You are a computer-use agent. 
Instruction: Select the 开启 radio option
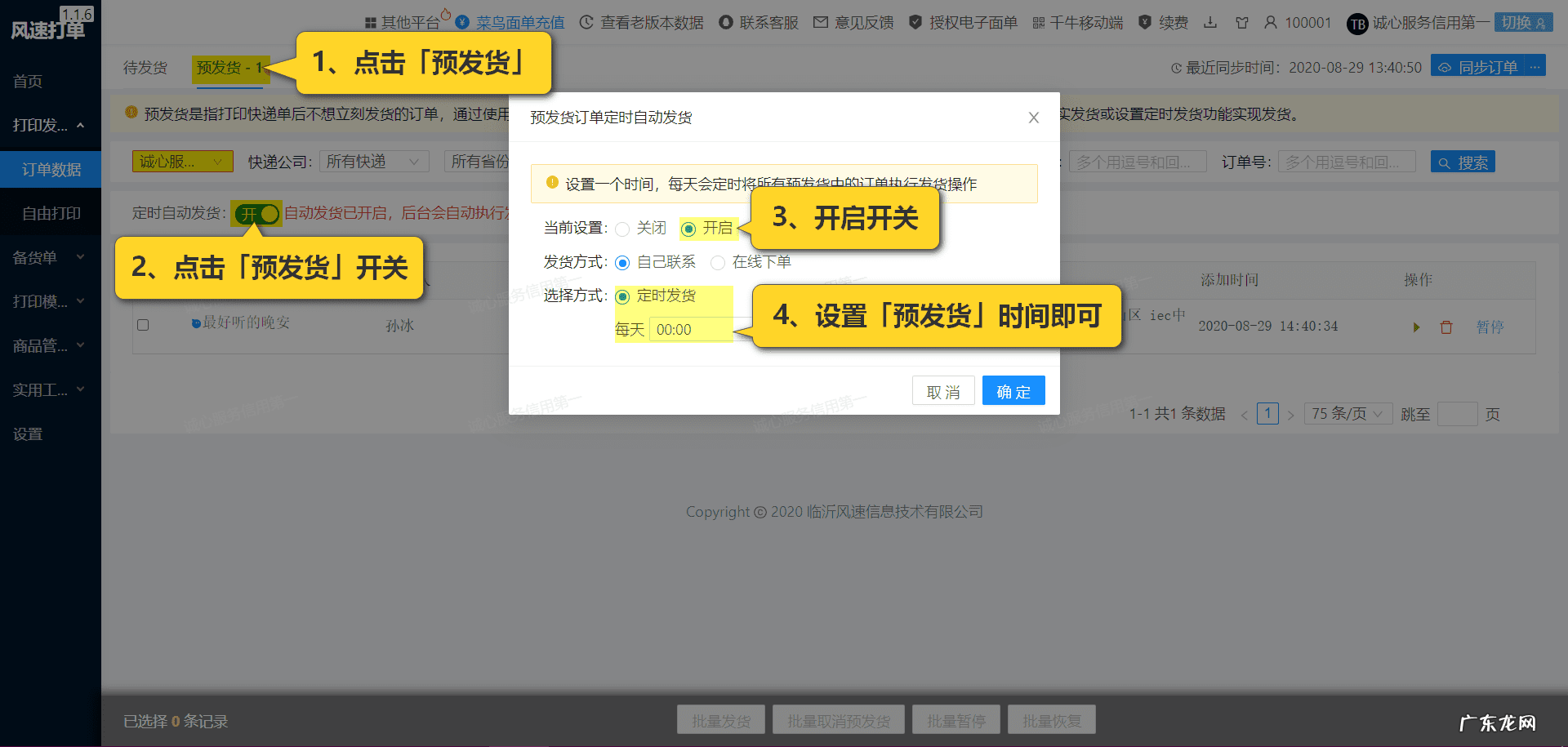[x=690, y=229]
